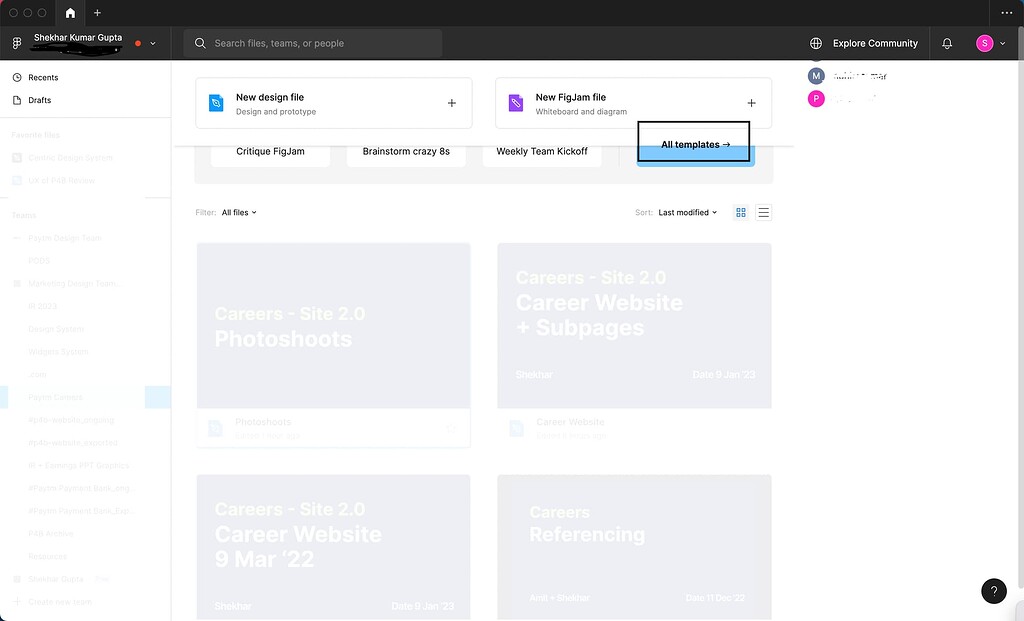Open a new tab with plus icon
Image resolution: width=1024 pixels, height=621 pixels.
[97, 13]
